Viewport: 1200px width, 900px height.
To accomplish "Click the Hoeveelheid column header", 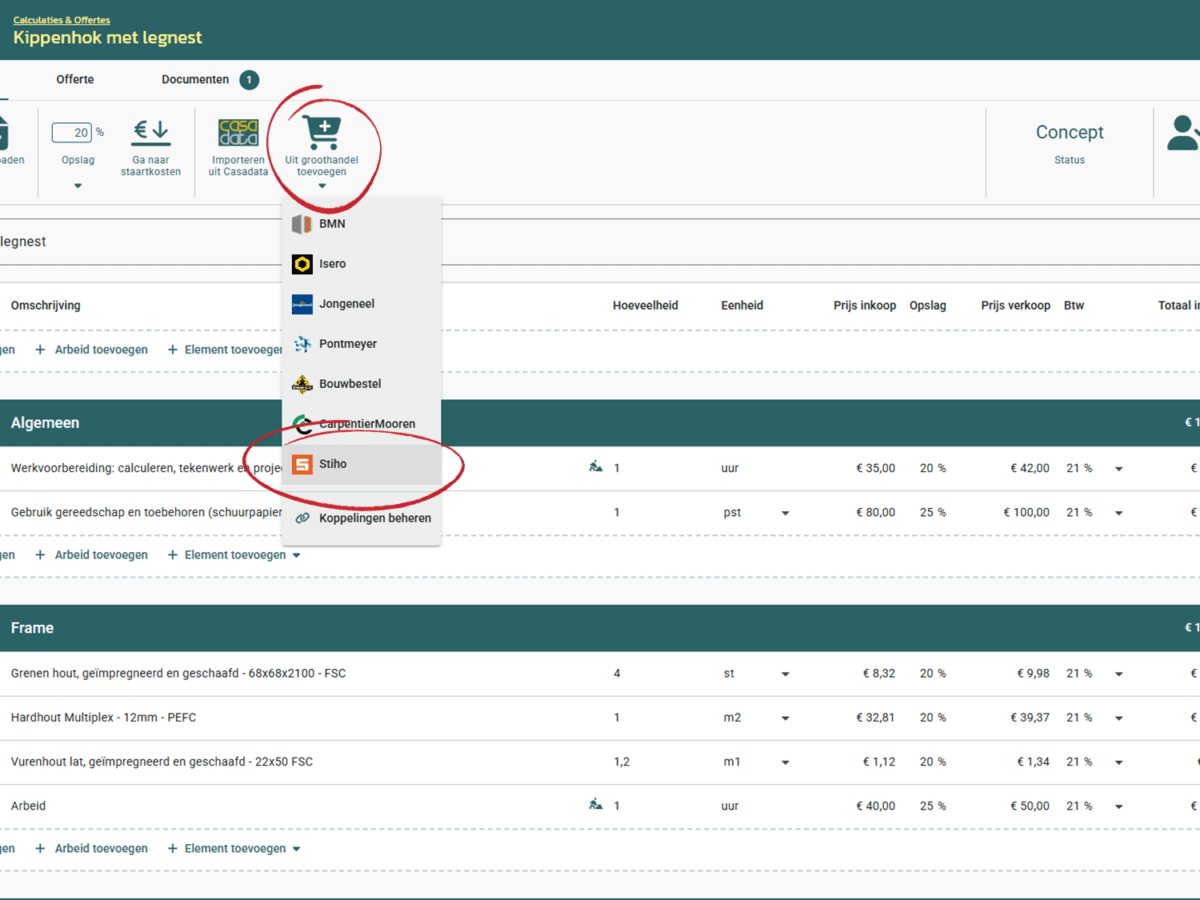I will point(645,305).
